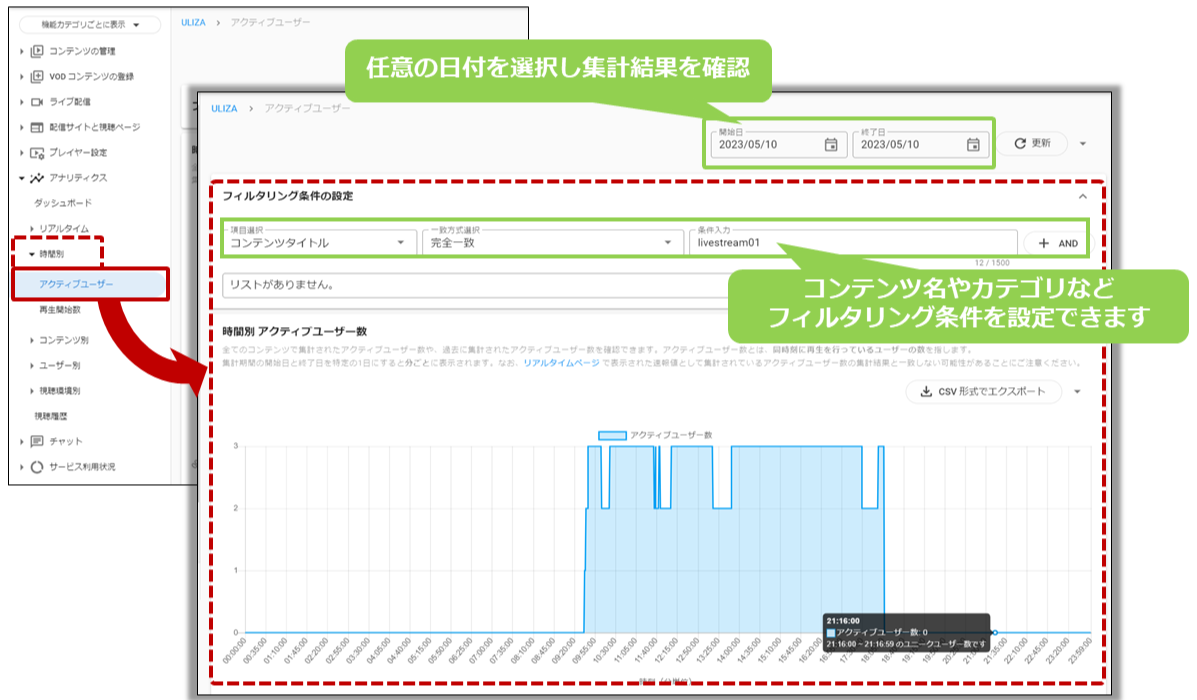Expand the サービス利用状況 tree arrow
This screenshot has width=1197, height=700.
coord(21,467)
